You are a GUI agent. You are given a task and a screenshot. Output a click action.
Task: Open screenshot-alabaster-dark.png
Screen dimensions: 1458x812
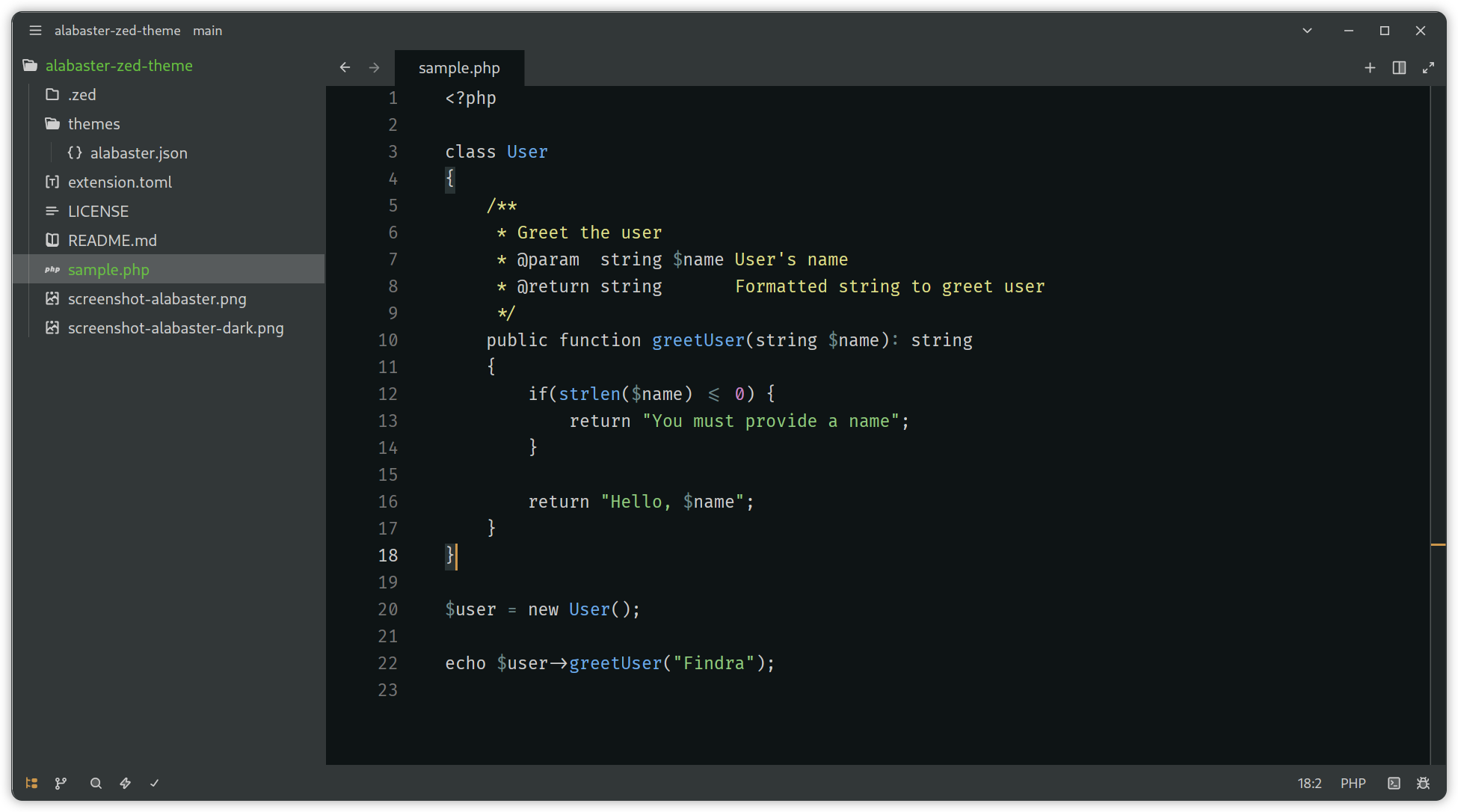point(168,328)
